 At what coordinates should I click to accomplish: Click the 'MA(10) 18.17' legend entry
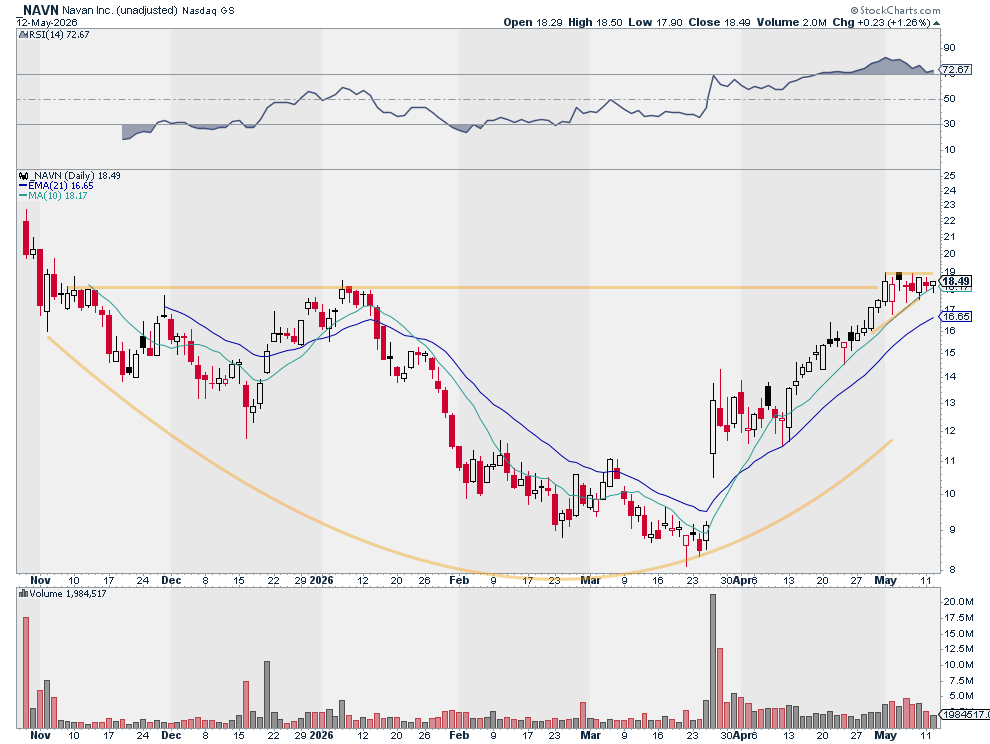pos(53,196)
